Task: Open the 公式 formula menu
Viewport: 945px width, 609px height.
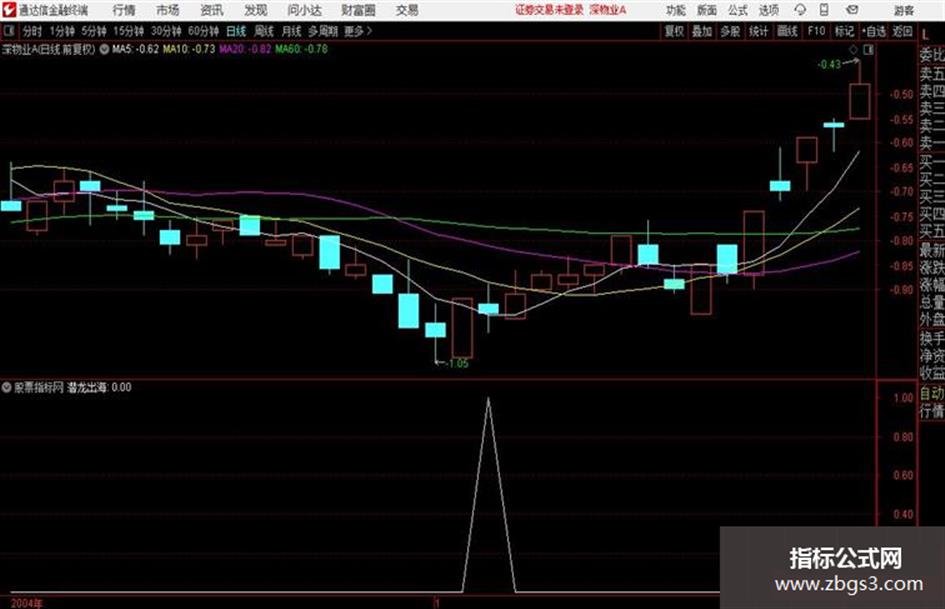Action: click(738, 10)
